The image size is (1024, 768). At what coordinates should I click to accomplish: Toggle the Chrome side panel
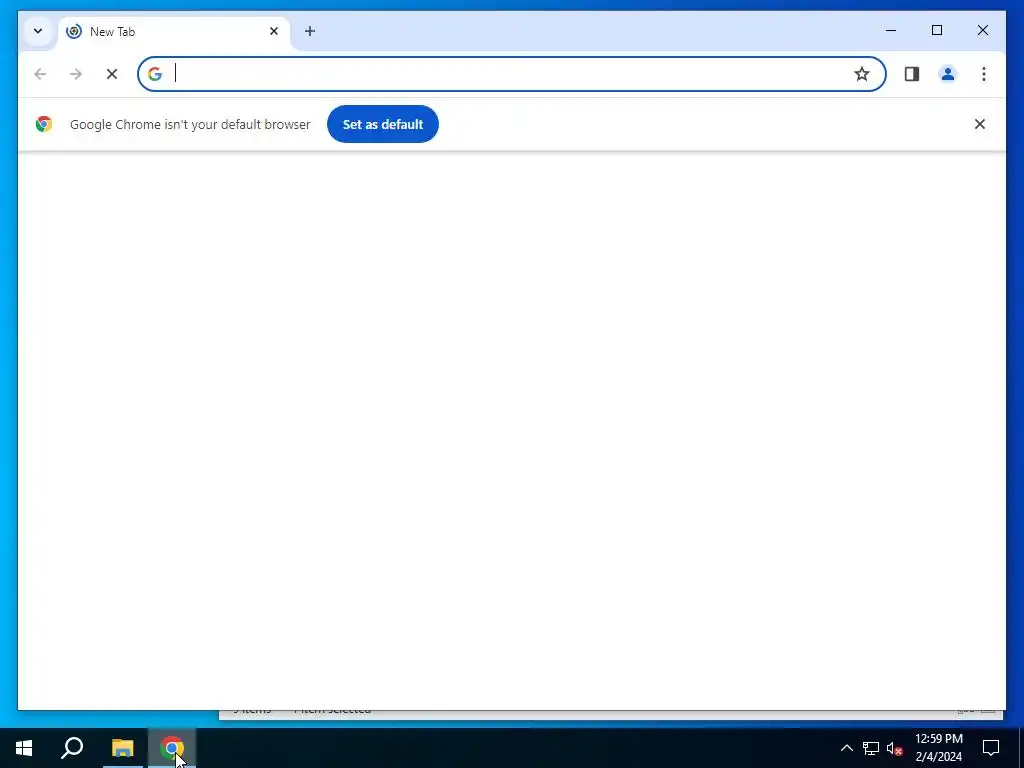pos(912,74)
